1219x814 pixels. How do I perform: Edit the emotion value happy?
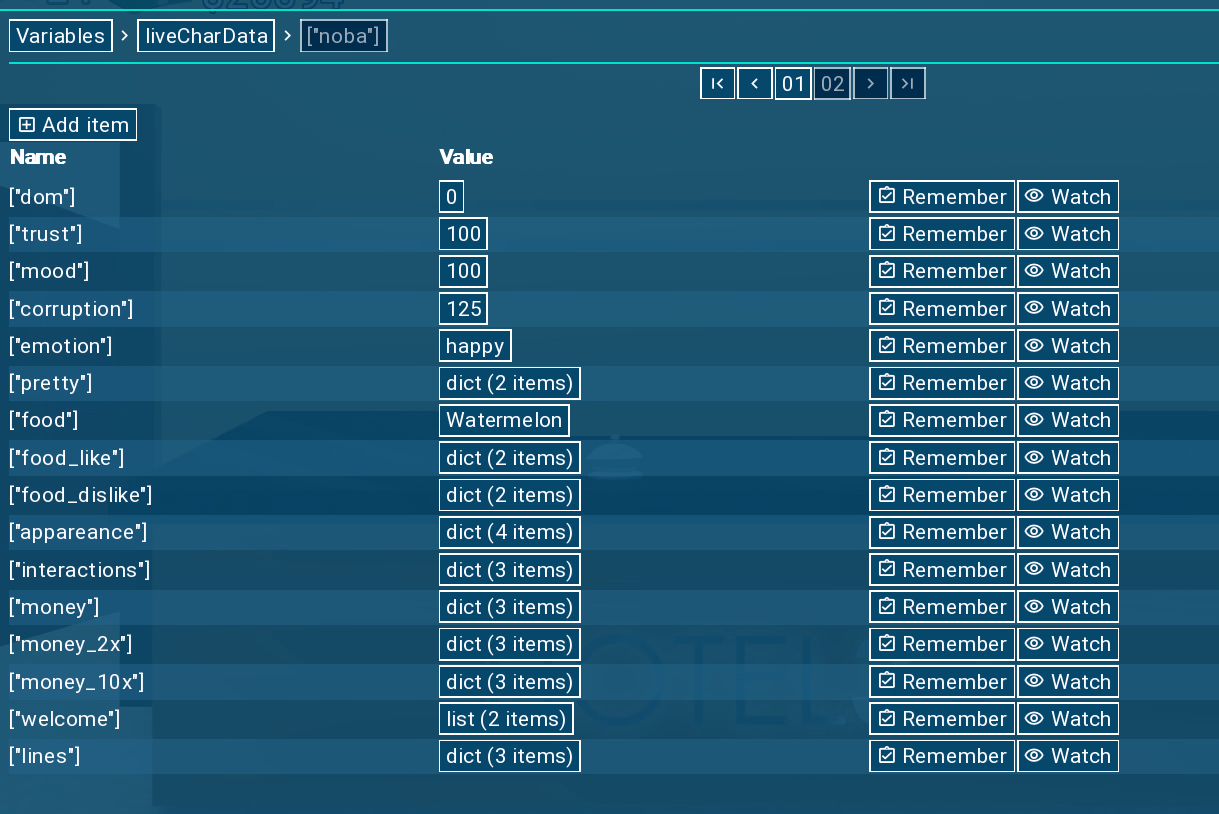(x=475, y=346)
